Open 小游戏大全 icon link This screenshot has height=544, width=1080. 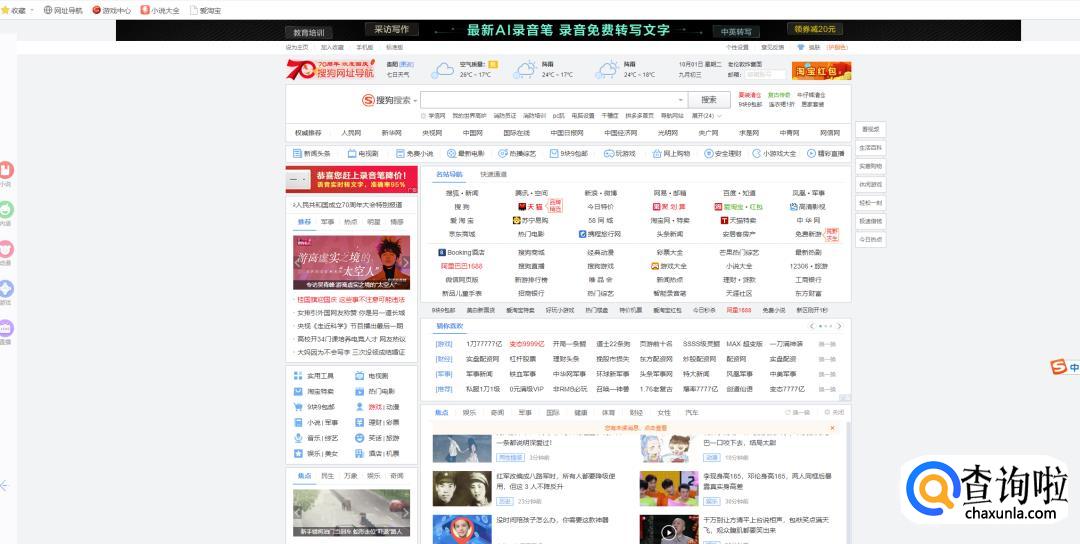tap(756, 154)
